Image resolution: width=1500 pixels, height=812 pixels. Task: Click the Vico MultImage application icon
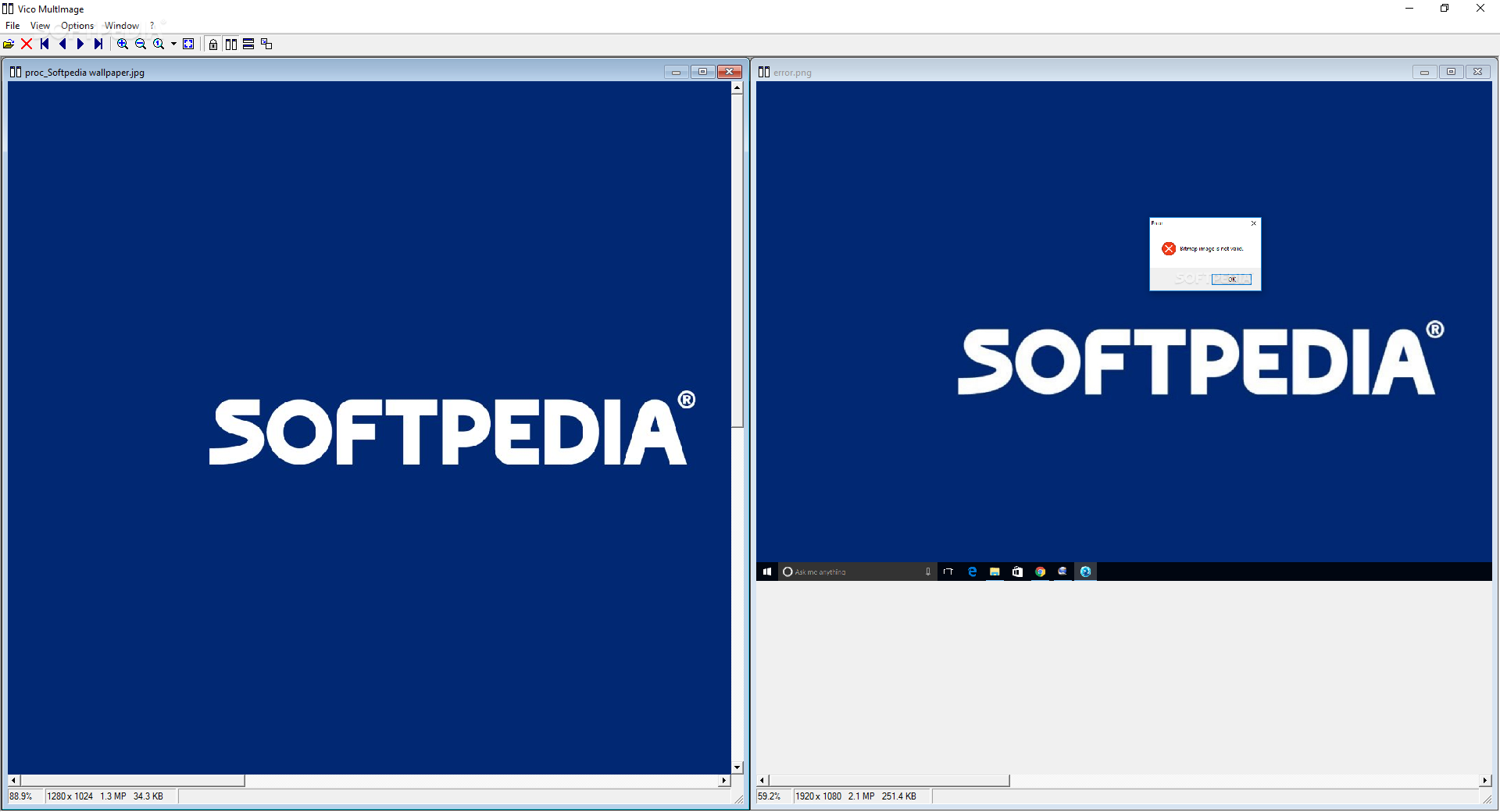[x=8, y=9]
